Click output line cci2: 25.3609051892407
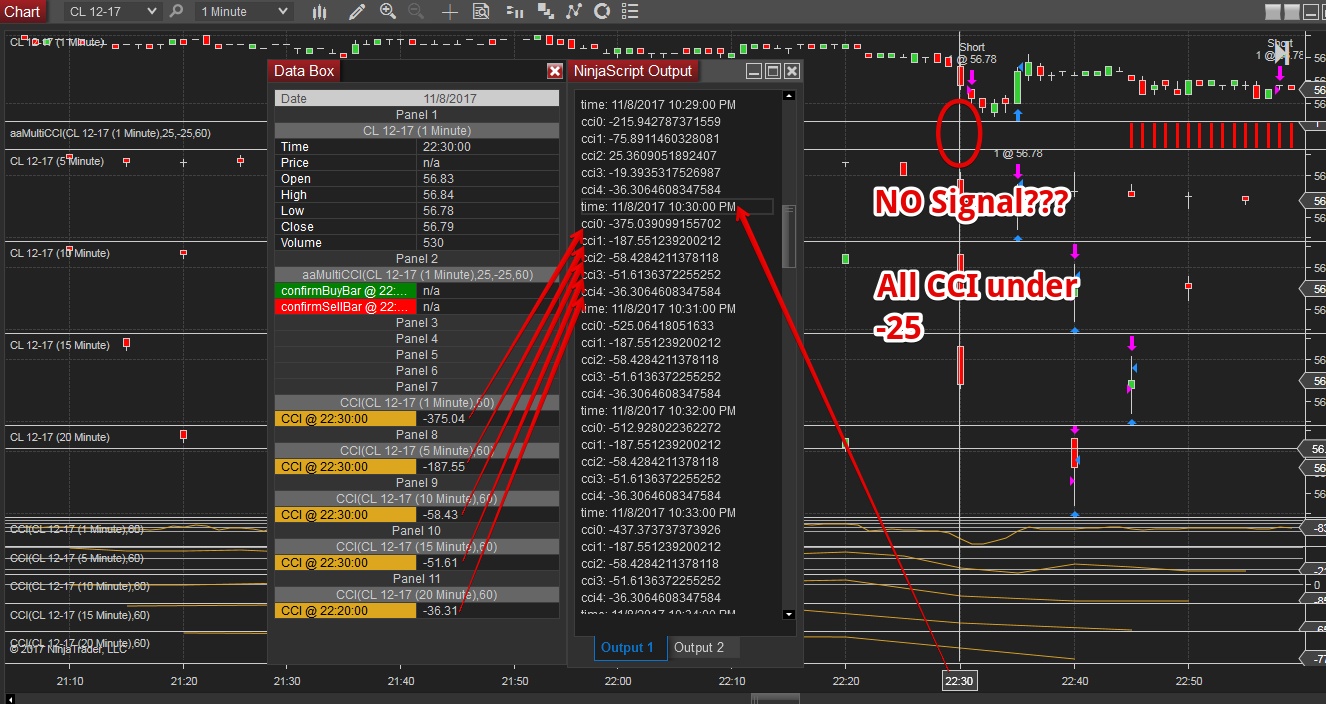Image resolution: width=1326 pixels, height=704 pixels. click(x=648, y=155)
